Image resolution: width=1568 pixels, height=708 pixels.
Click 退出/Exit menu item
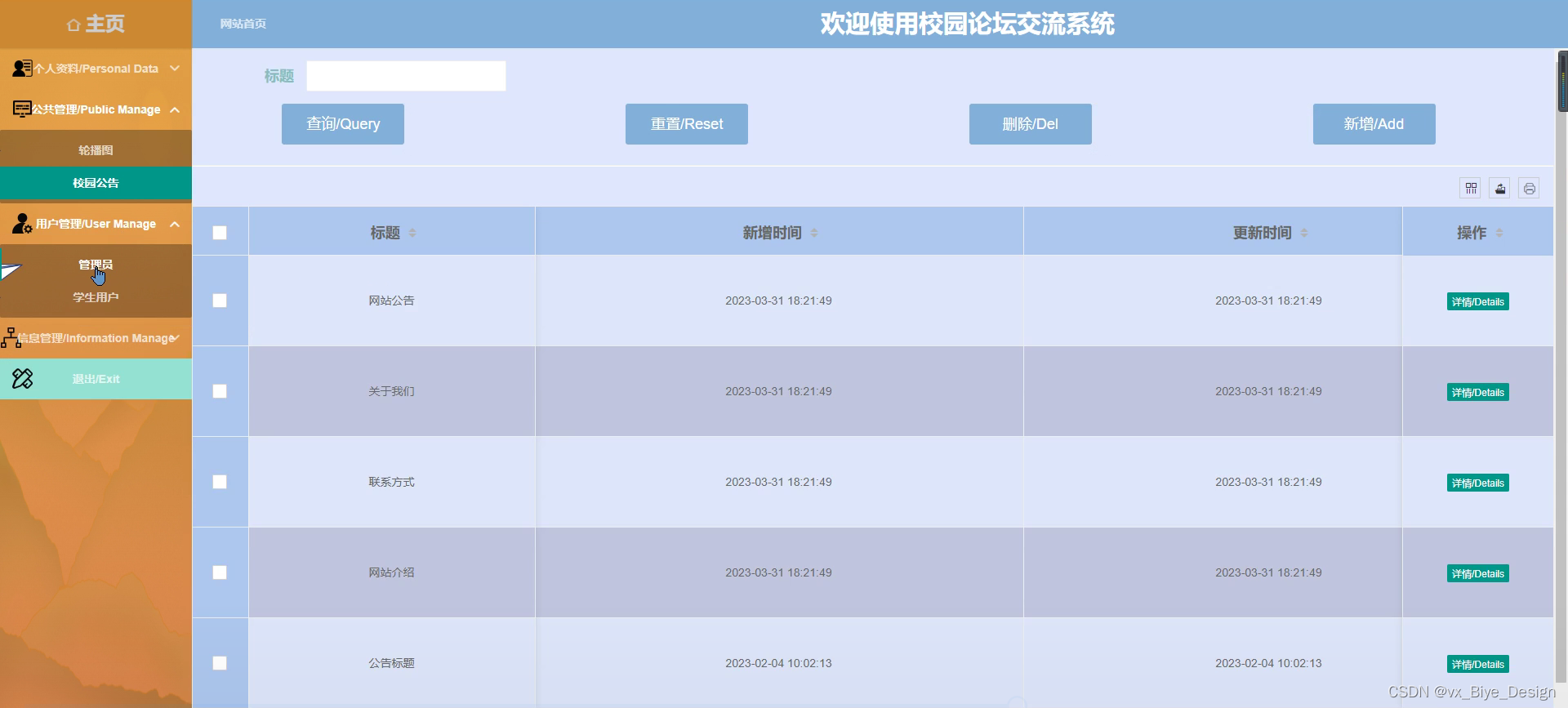96,379
